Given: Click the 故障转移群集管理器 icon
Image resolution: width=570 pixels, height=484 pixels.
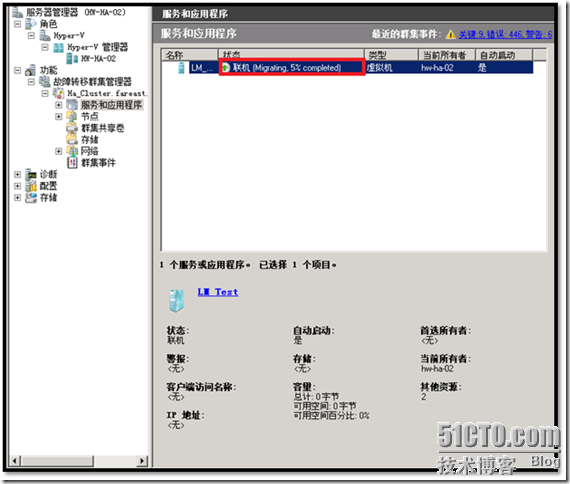Looking at the screenshot, I should click(x=45, y=81).
